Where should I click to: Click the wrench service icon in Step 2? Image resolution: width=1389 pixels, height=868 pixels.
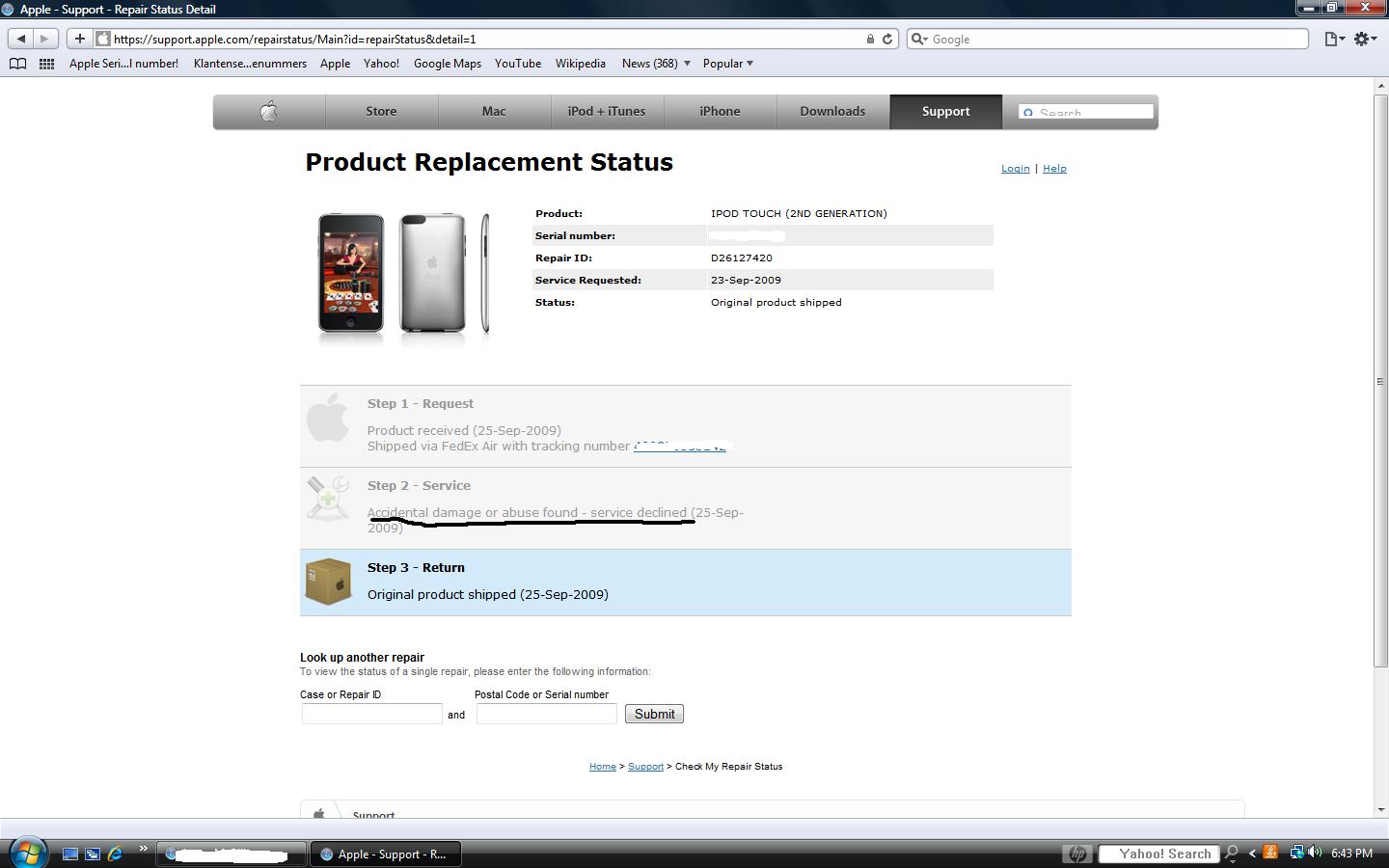click(x=328, y=499)
